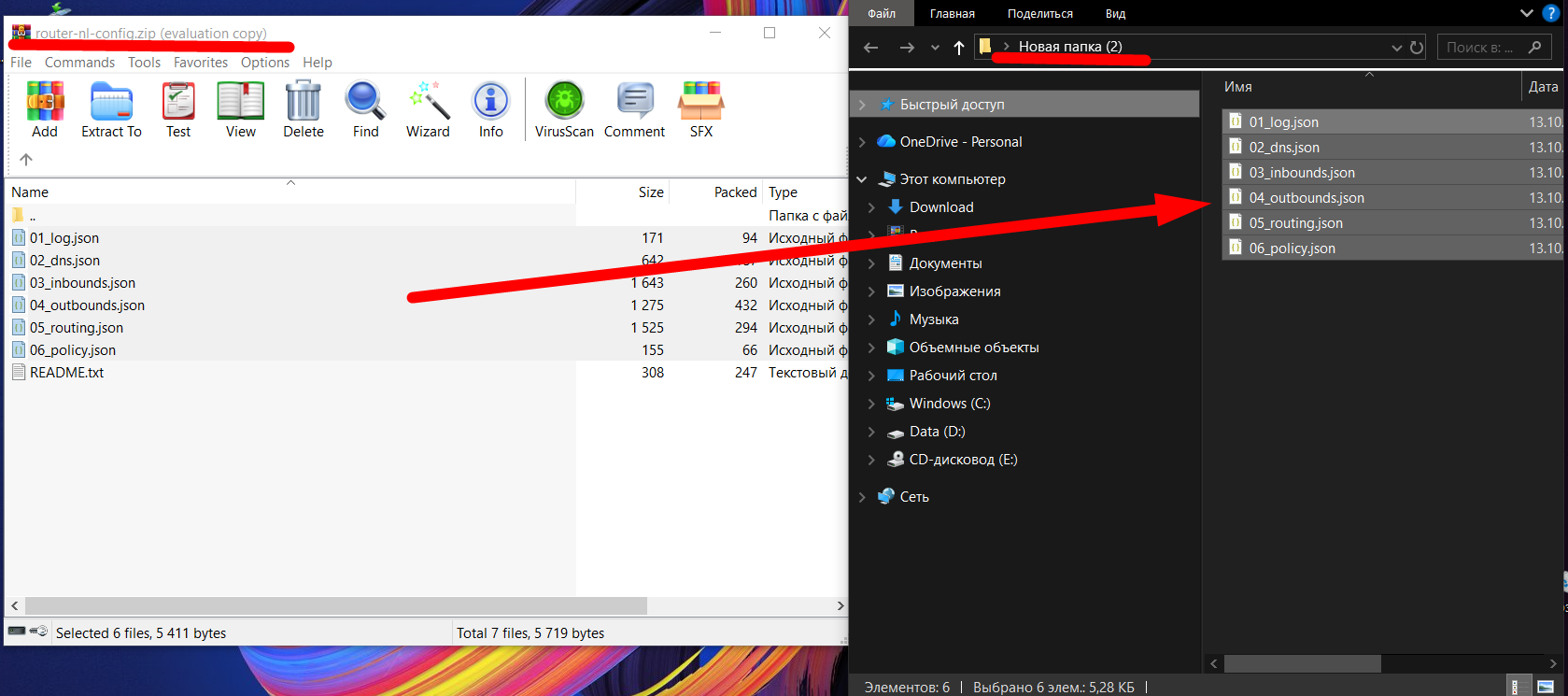The width and height of the screenshot is (1568, 696).
Task: Click the Add archive icon in WinRAR
Action: click(x=45, y=101)
